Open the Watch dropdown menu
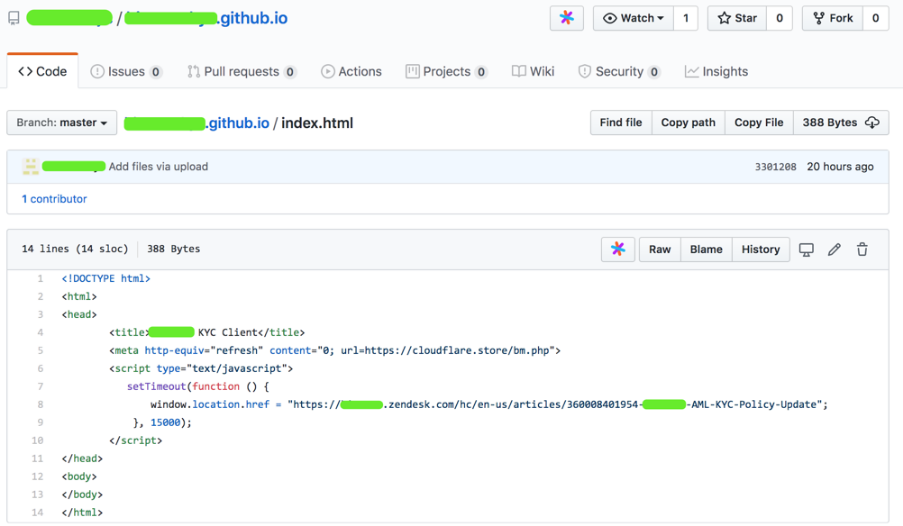903x526 pixels. coord(633,18)
